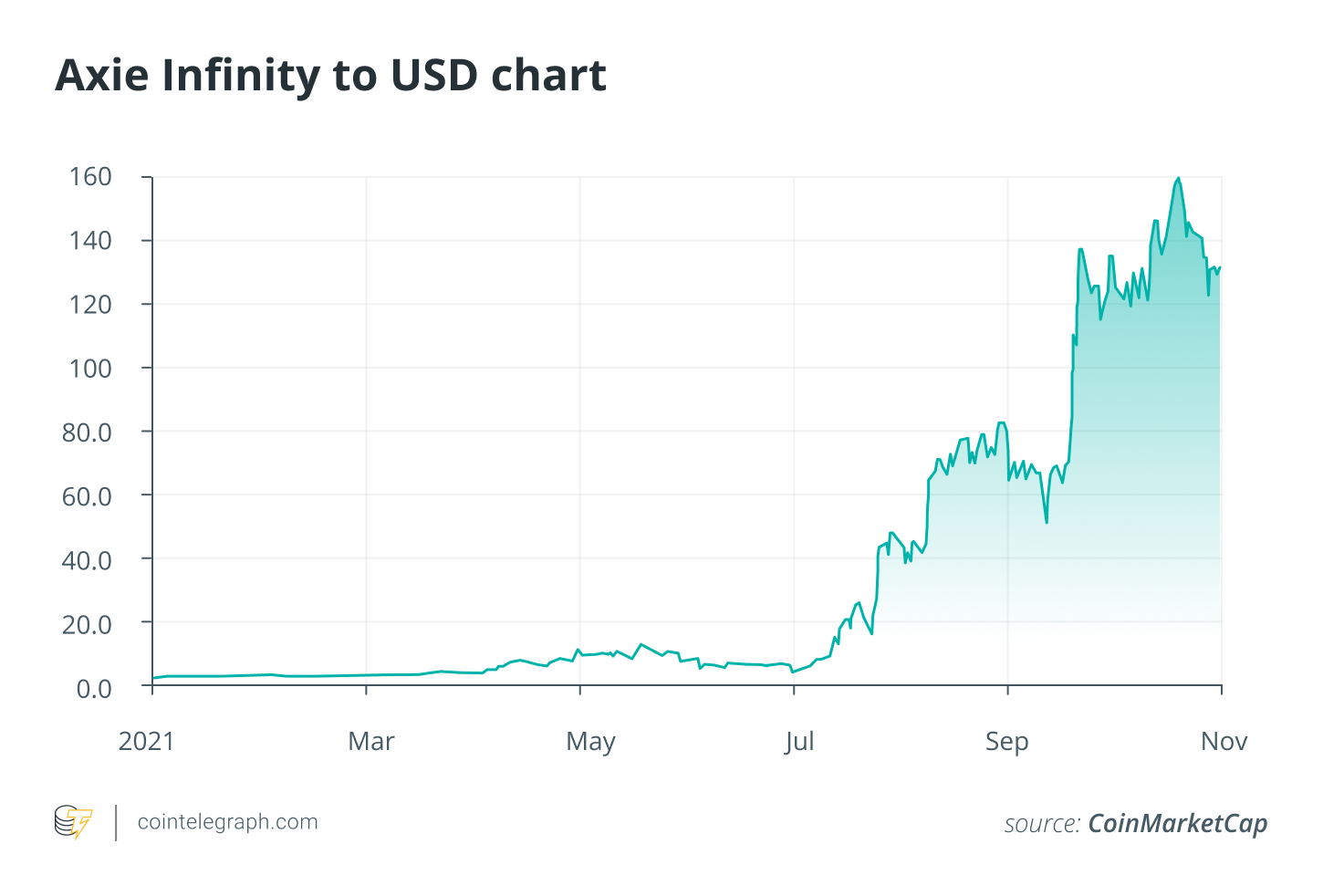
Task: Click the Axie Infinity to USD chart title
Action: [330, 76]
